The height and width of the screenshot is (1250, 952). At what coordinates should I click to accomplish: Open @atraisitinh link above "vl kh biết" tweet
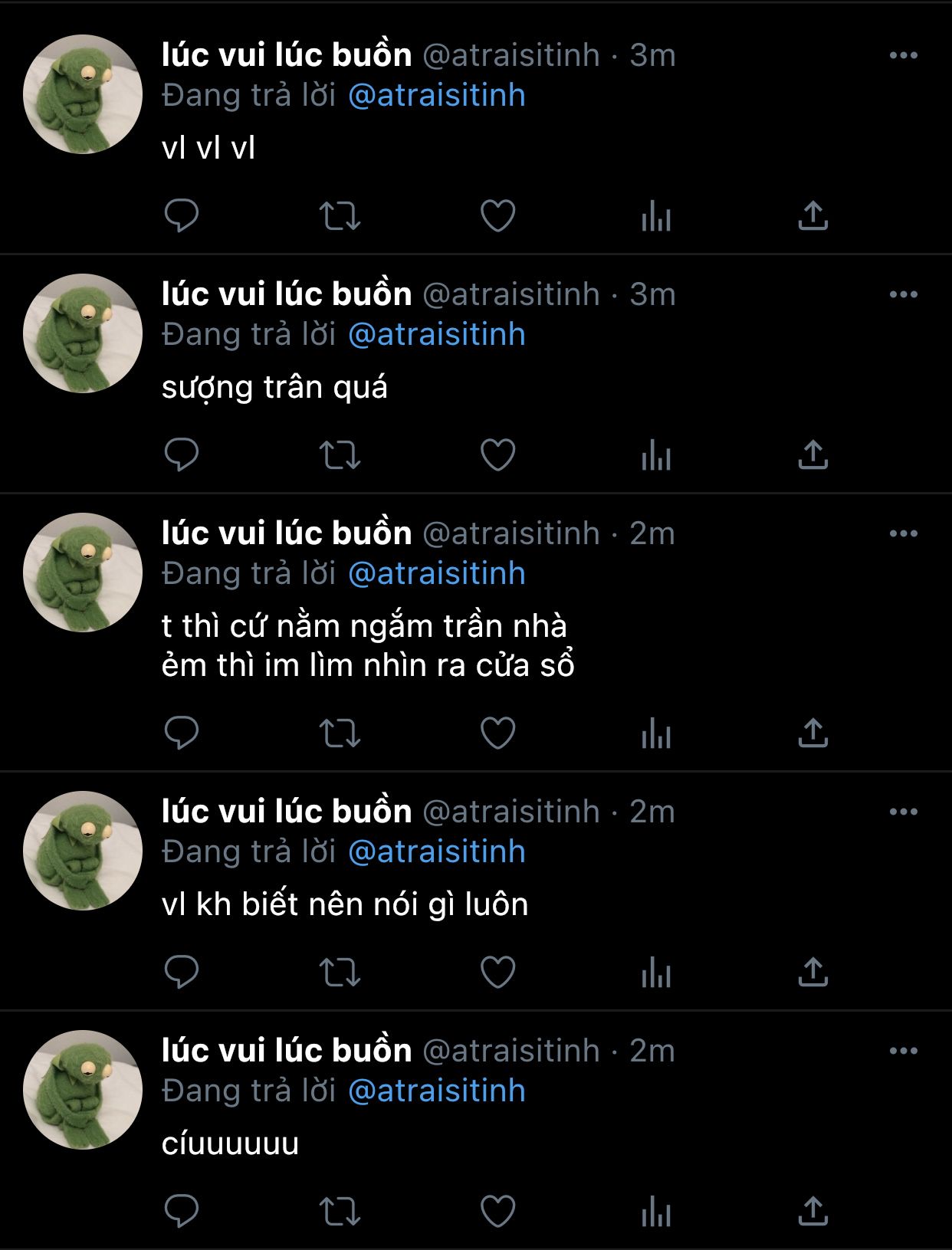click(437, 852)
